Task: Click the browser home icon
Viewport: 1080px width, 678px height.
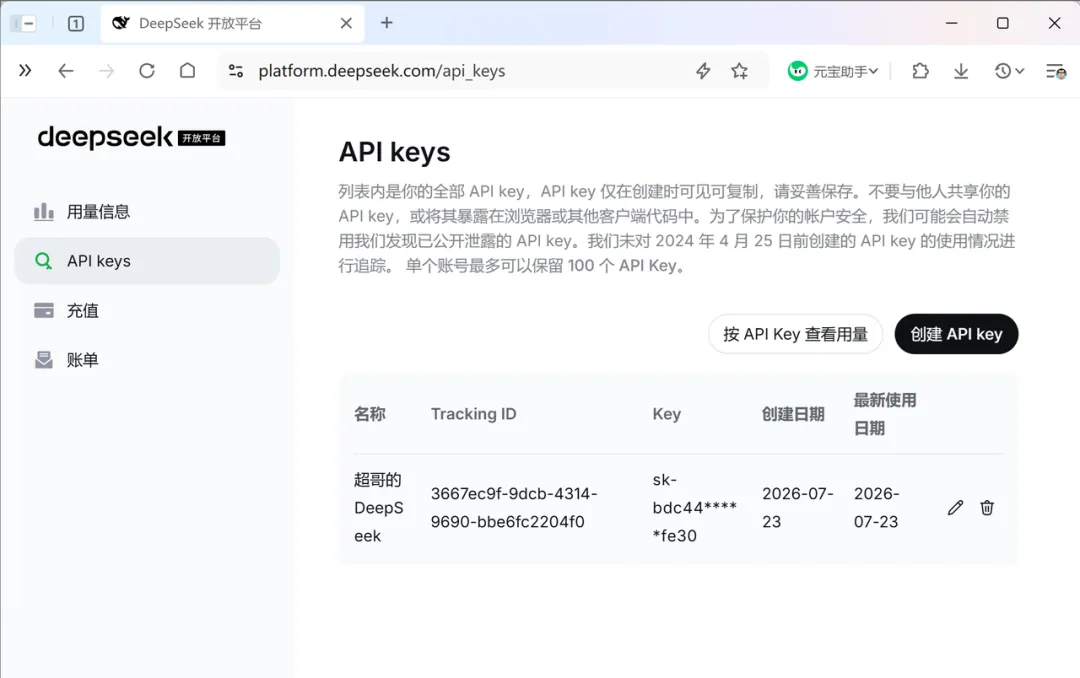Action: click(x=187, y=71)
